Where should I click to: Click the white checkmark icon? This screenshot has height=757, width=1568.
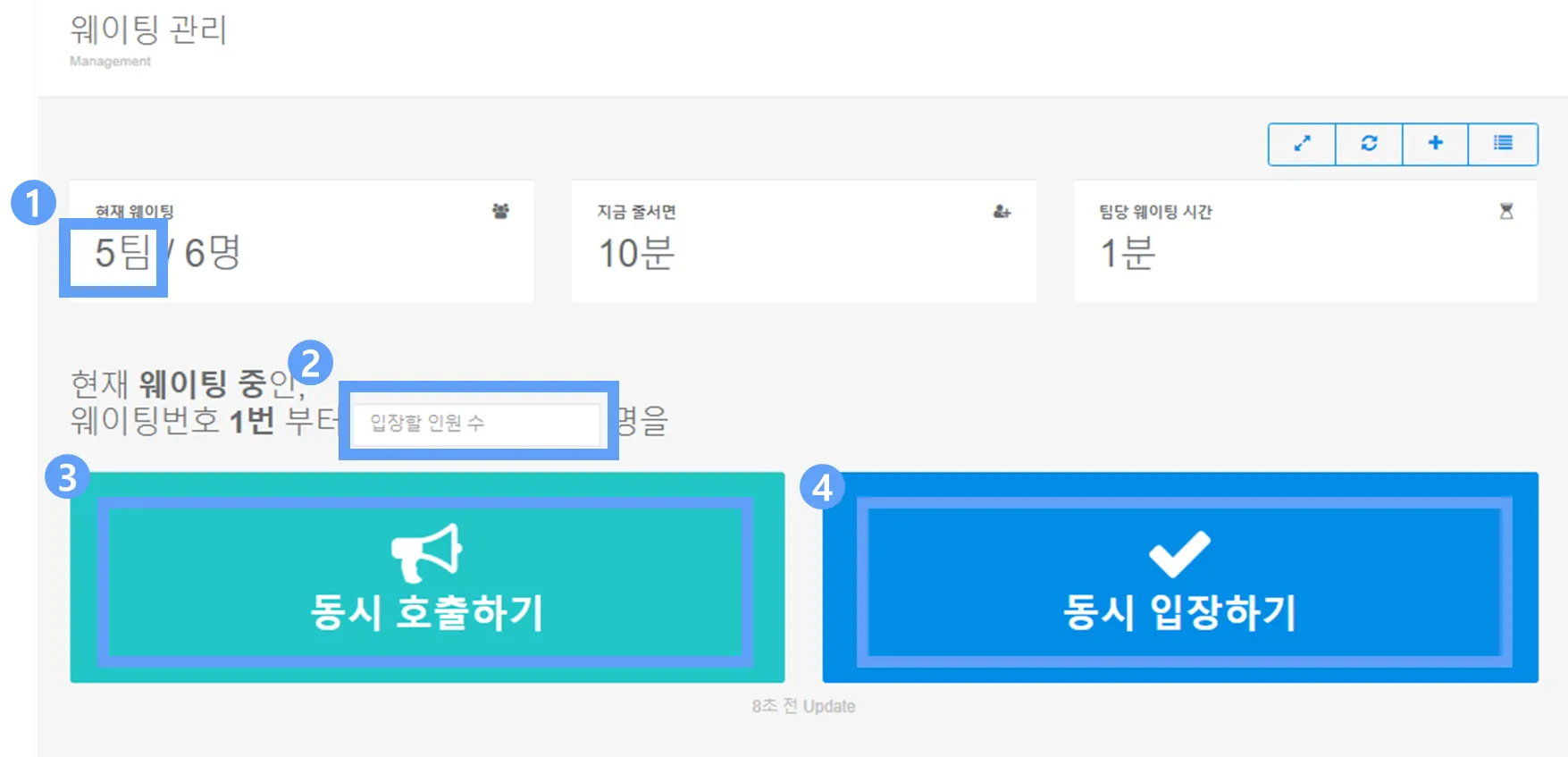[1179, 554]
